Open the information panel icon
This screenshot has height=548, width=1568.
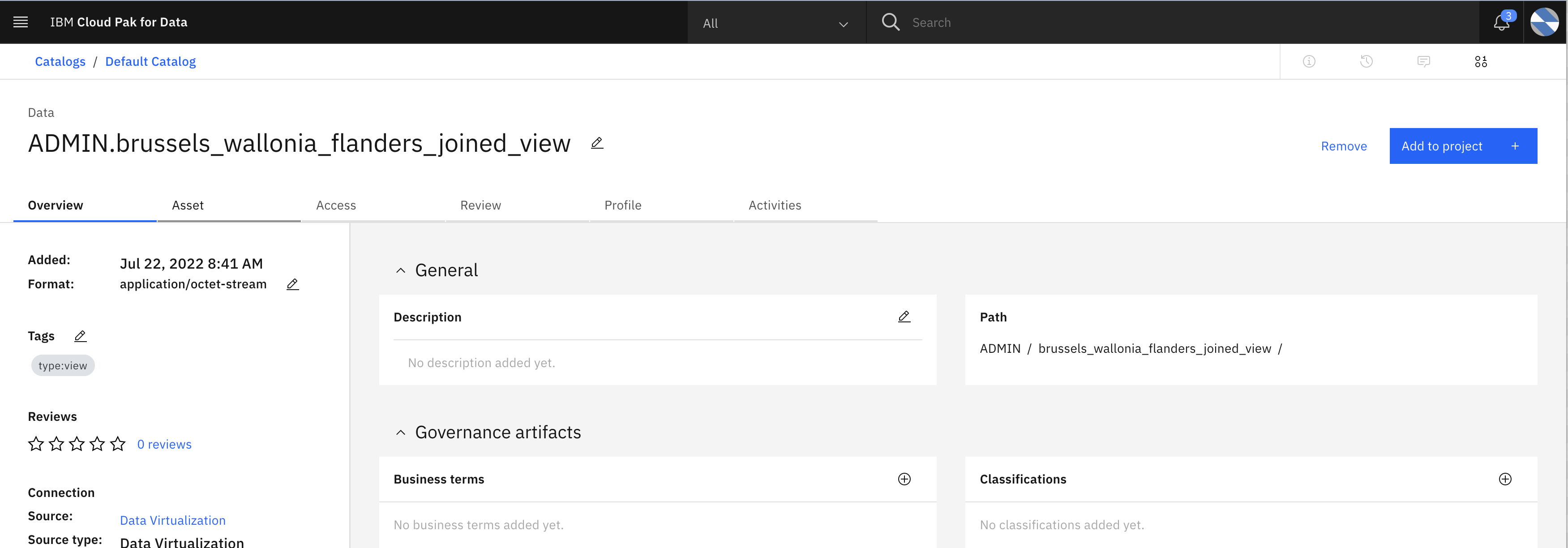(x=1309, y=61)
